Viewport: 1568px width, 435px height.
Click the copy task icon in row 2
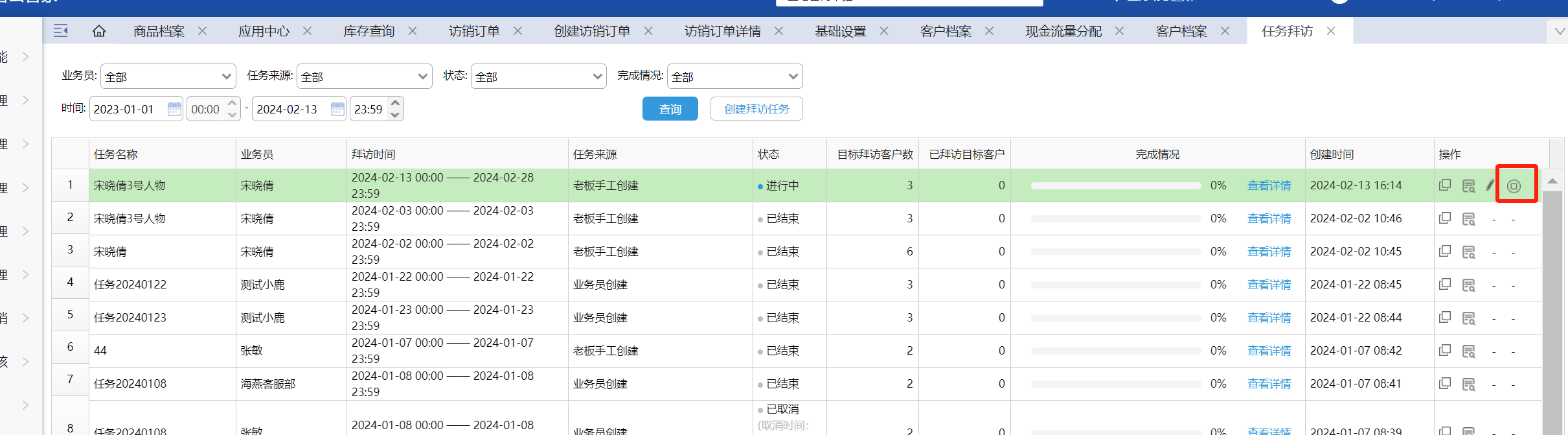tap(1445, 218)
